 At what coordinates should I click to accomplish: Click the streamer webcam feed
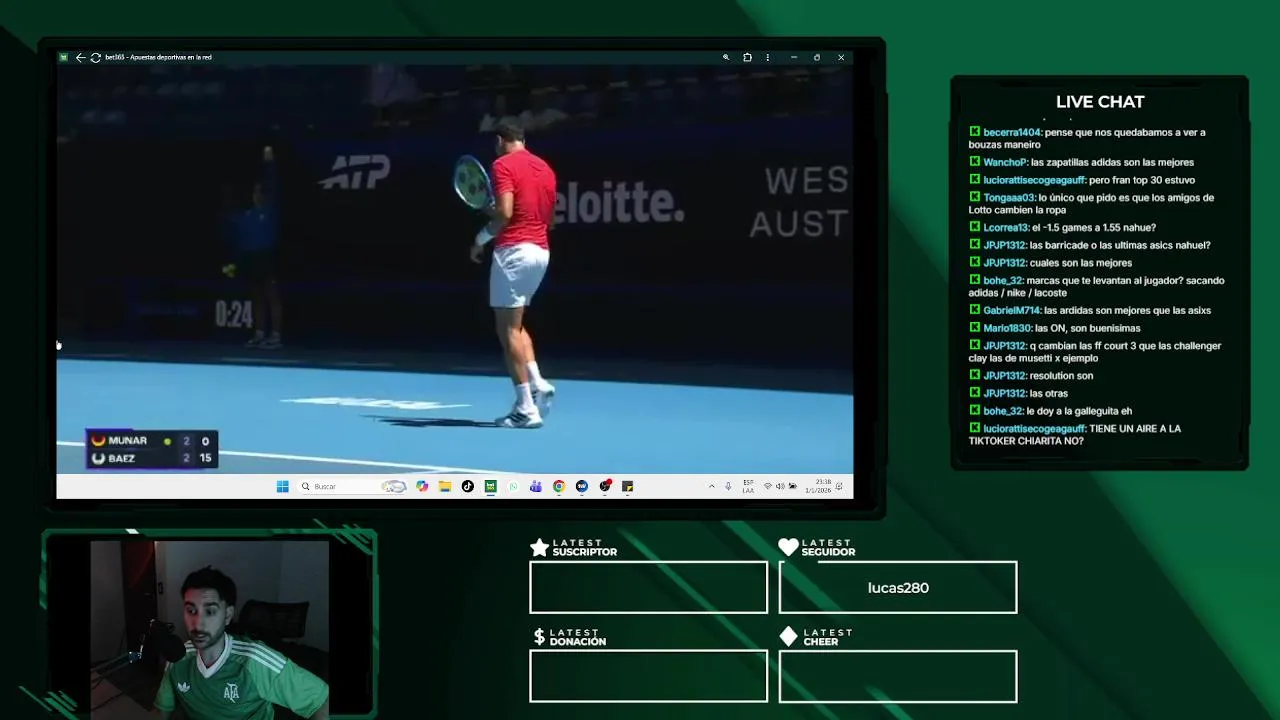coord(209,628)
